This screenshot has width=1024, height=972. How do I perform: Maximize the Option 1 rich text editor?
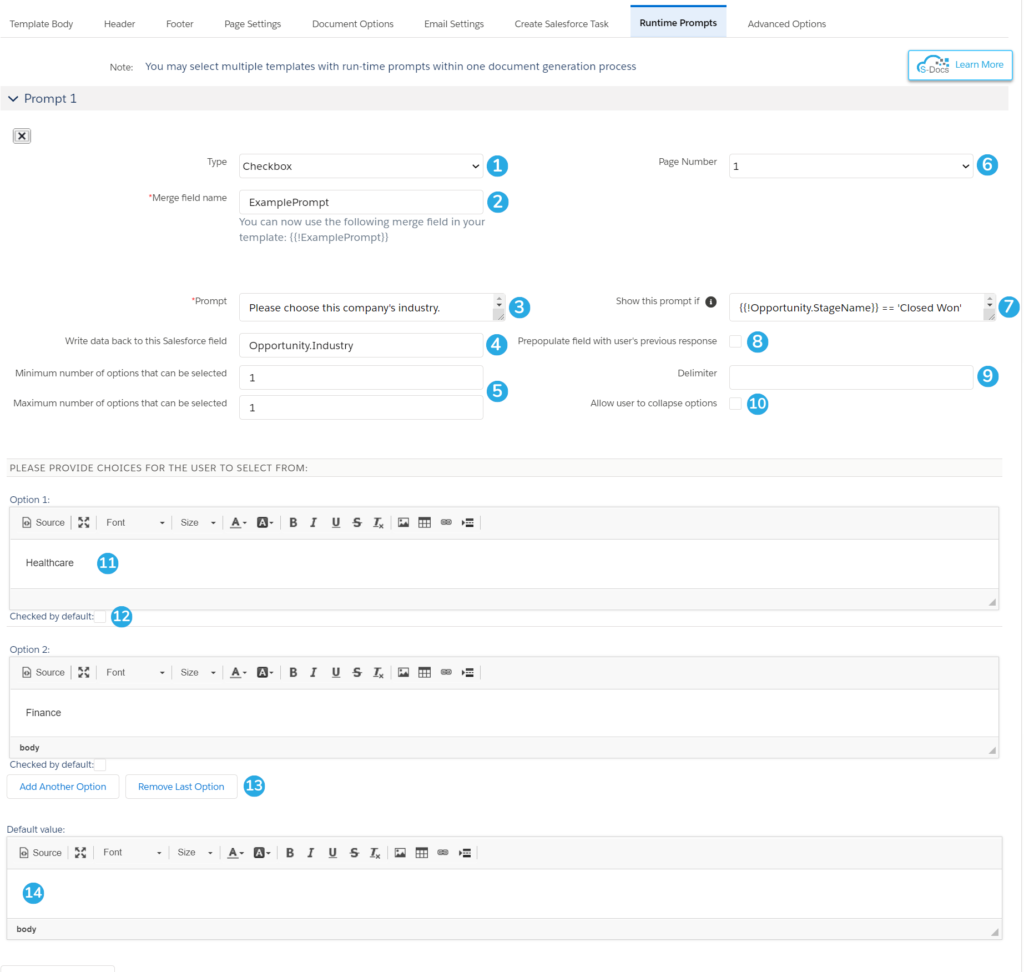click(x=83, y=522)
